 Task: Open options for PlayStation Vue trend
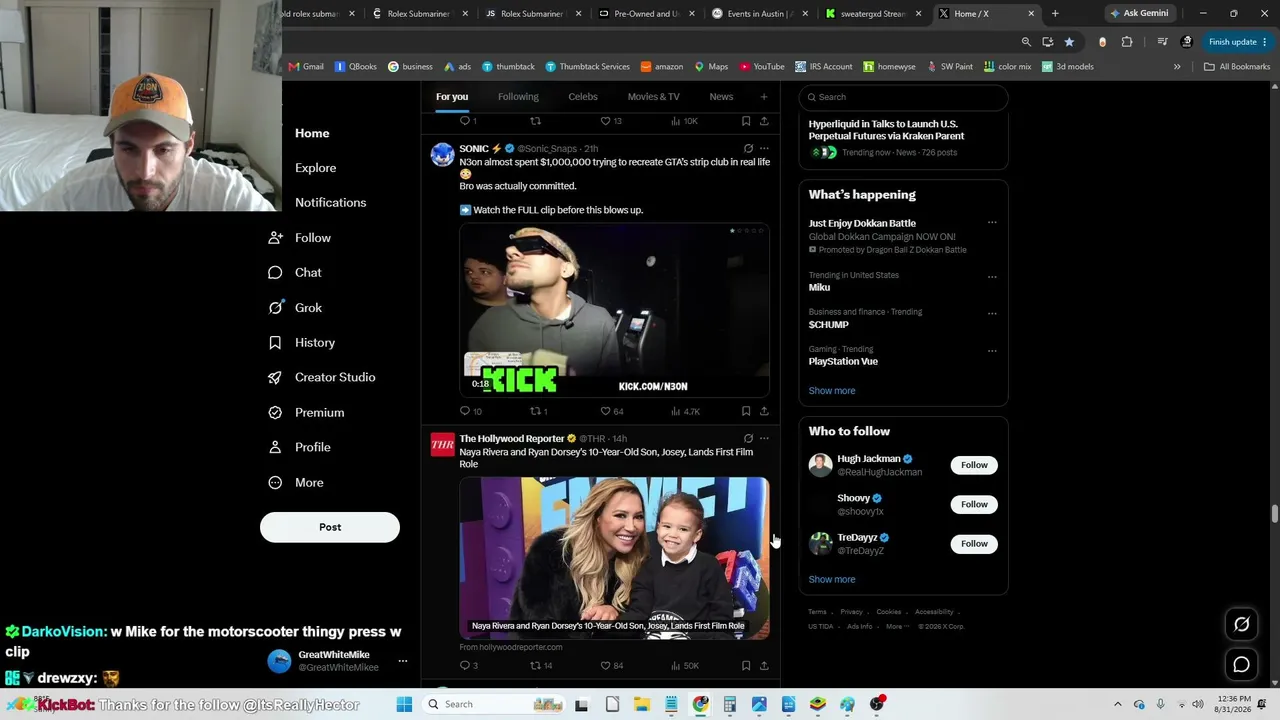click(x=992, y=350)
